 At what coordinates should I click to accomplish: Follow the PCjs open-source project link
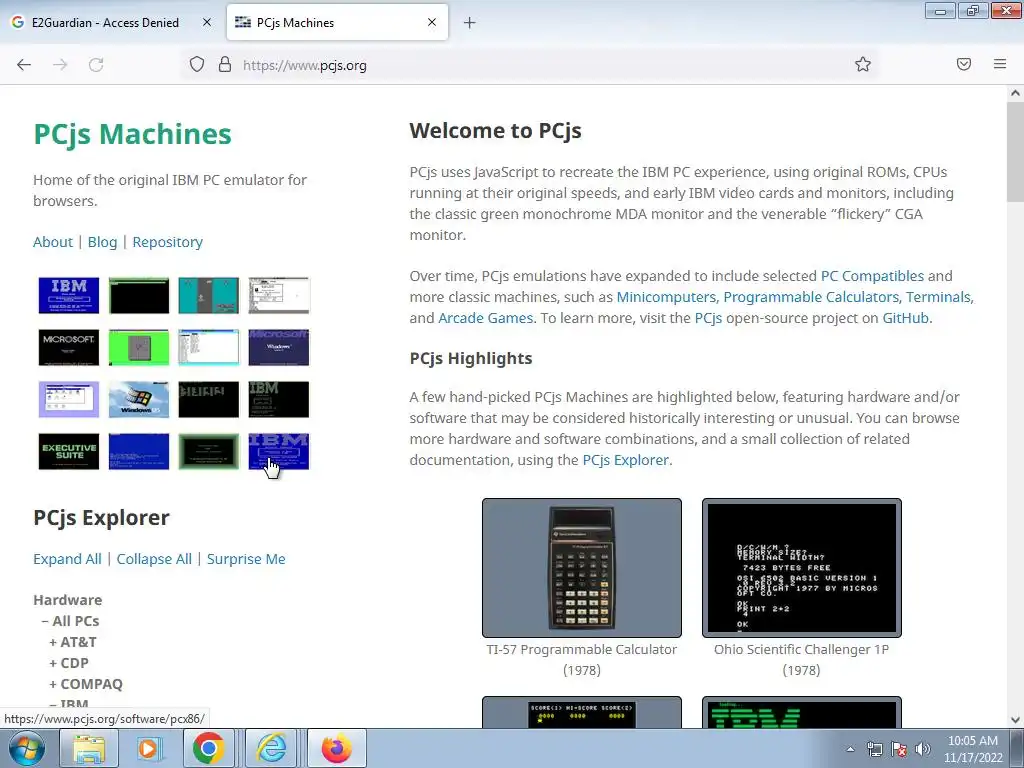pos(708,317)
